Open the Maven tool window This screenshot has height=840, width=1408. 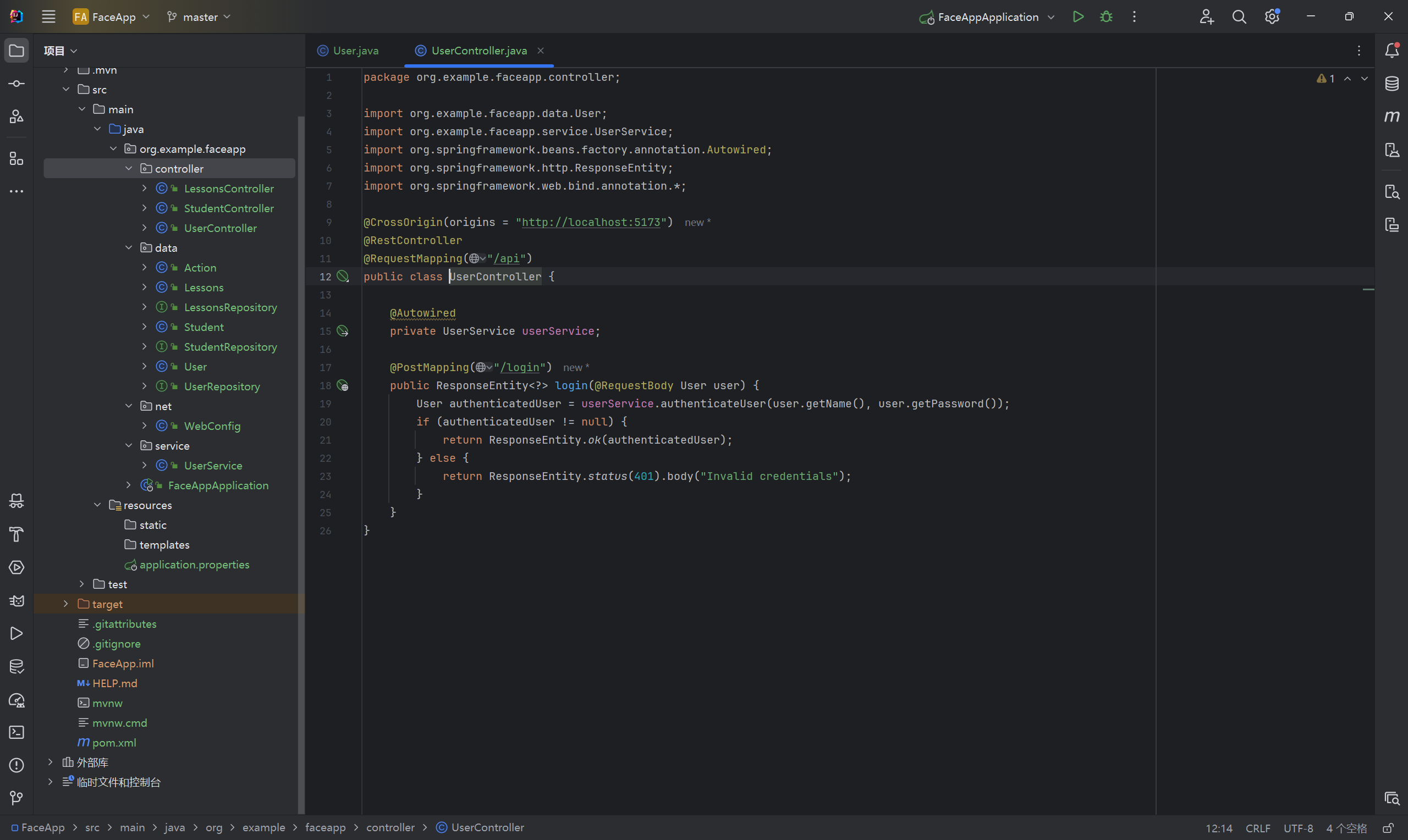1391,116
